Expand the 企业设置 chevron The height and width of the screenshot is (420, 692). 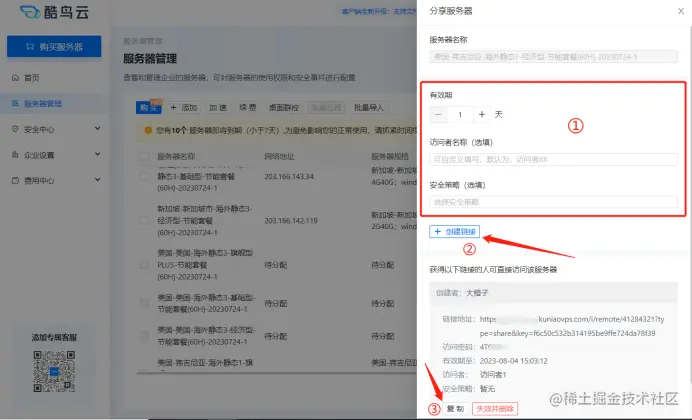tap(98, 154)
